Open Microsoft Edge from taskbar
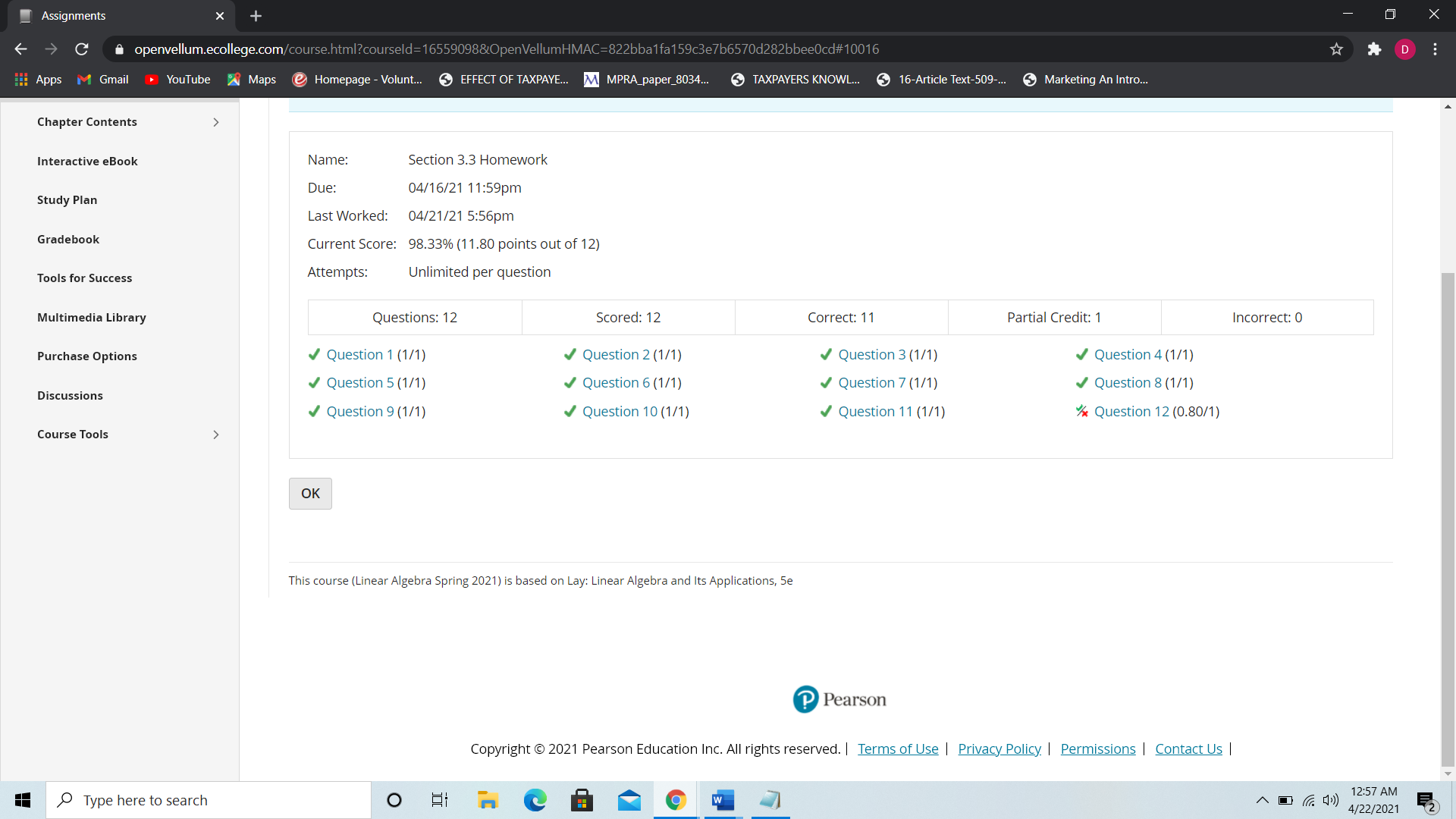 [x=535, y=800]
